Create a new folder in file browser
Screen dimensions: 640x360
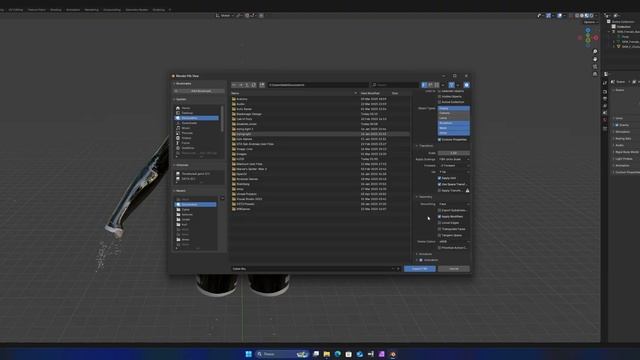tap(262, 85)
